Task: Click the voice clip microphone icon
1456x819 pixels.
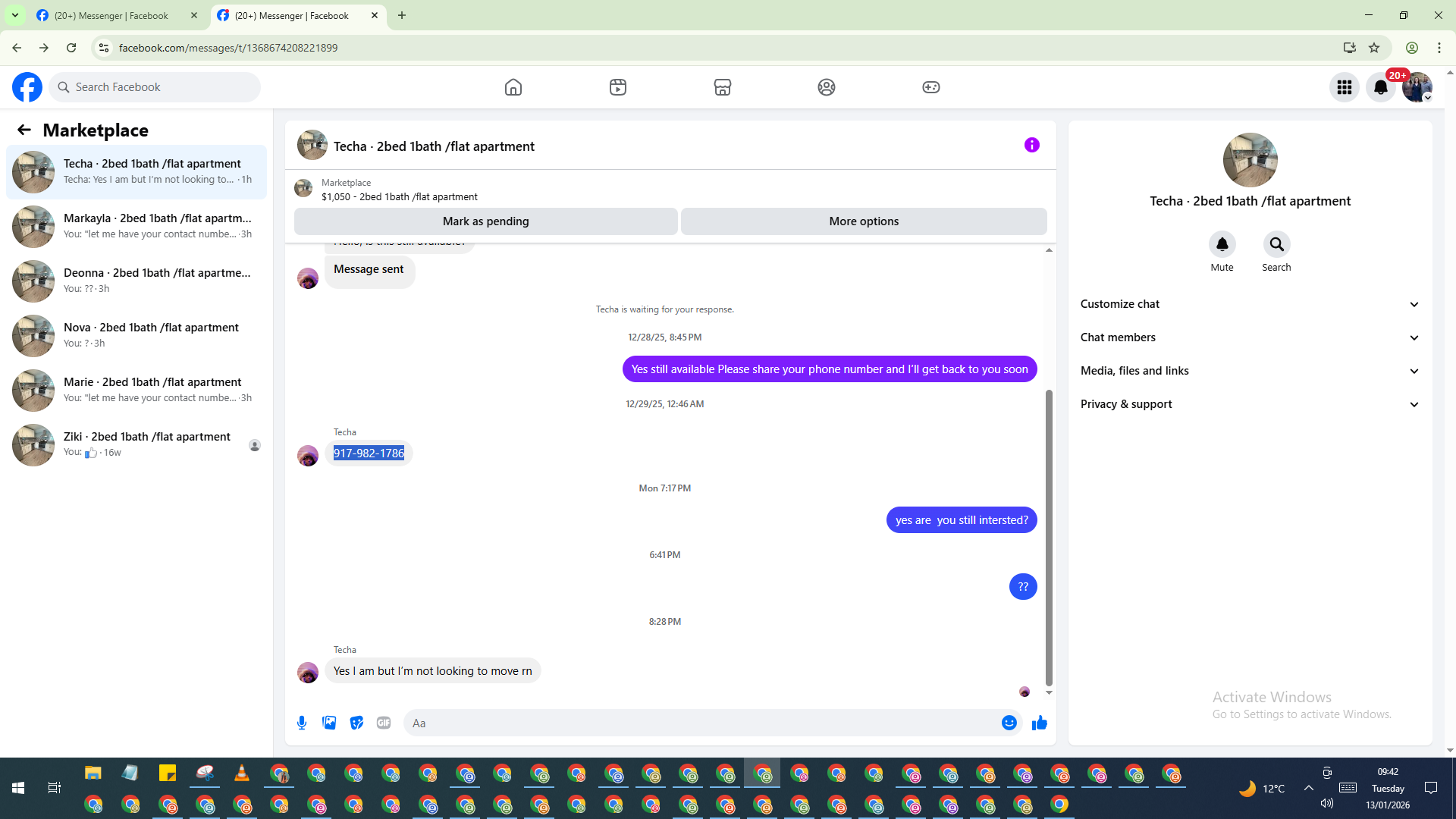Action: click(302, 723)
